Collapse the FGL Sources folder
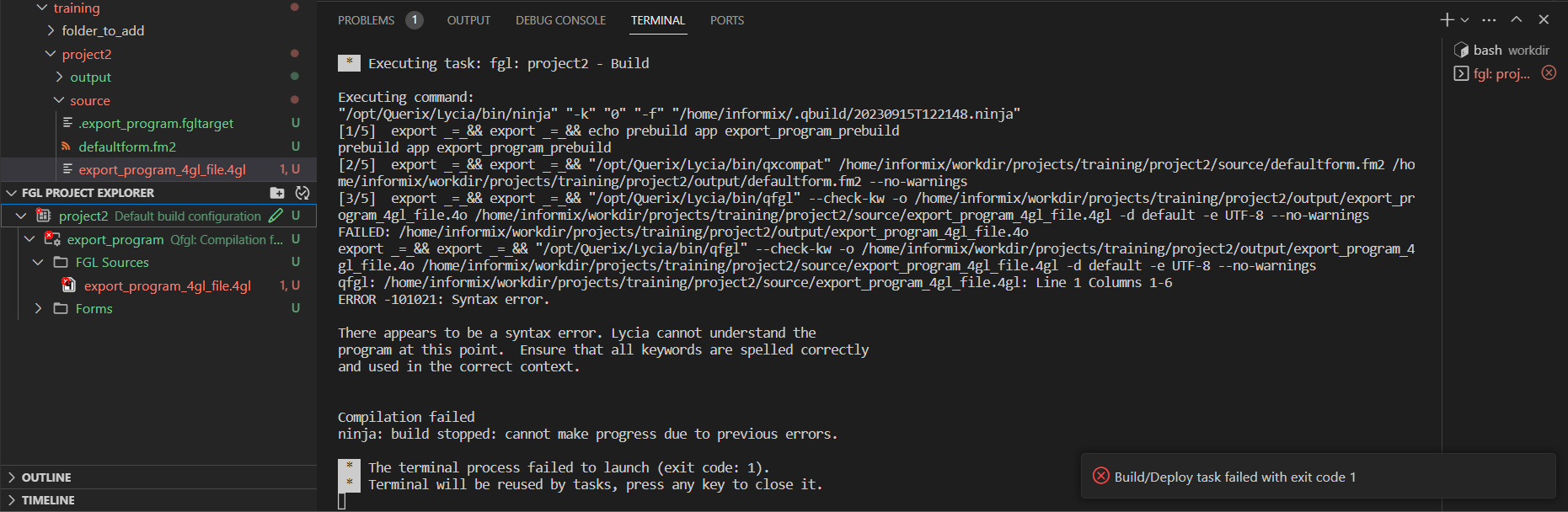This screenshot has height=512, width=1568. click(x=38, y=263)
